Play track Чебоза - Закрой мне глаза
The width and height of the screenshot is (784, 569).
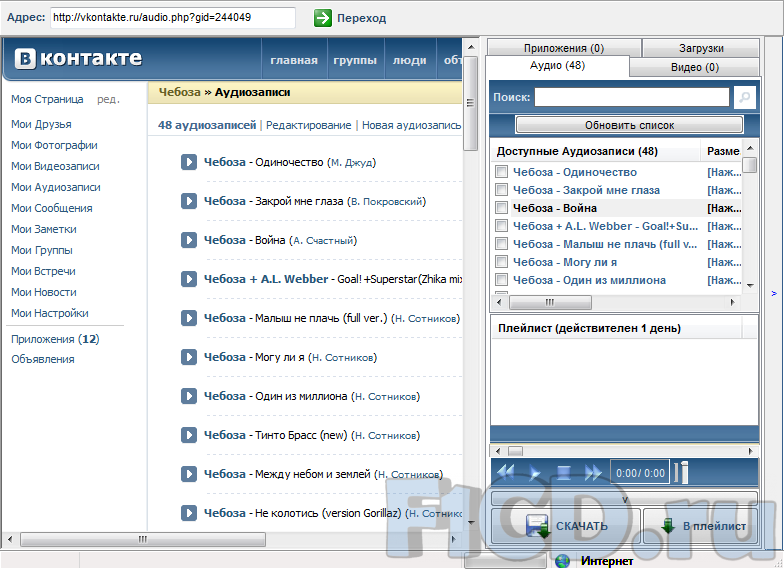point(188,201)
